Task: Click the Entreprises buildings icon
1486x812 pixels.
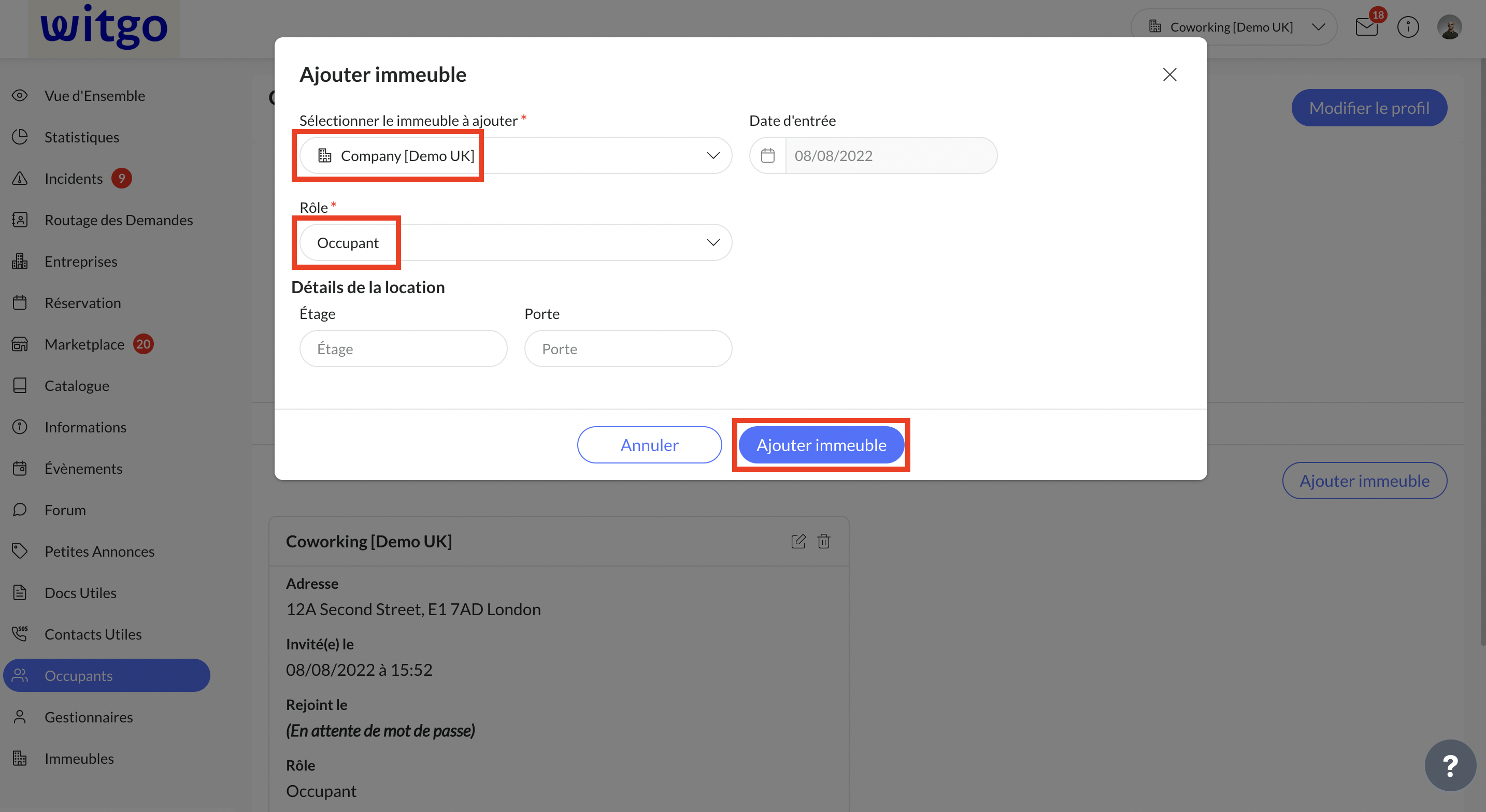Action: tap(20, 261)
